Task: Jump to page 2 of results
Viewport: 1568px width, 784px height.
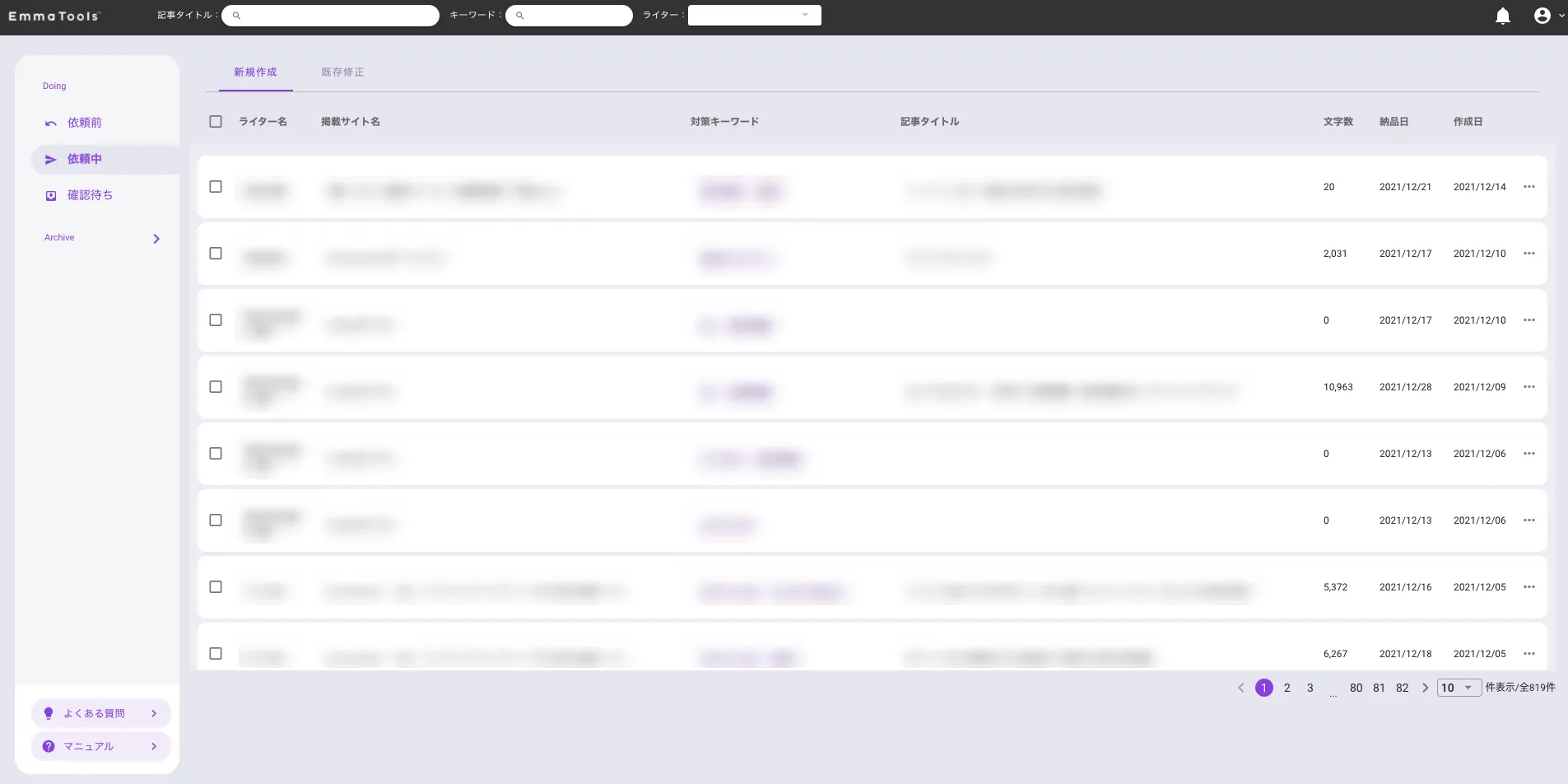Action: pyautogui.click(x=1287, y=688)
